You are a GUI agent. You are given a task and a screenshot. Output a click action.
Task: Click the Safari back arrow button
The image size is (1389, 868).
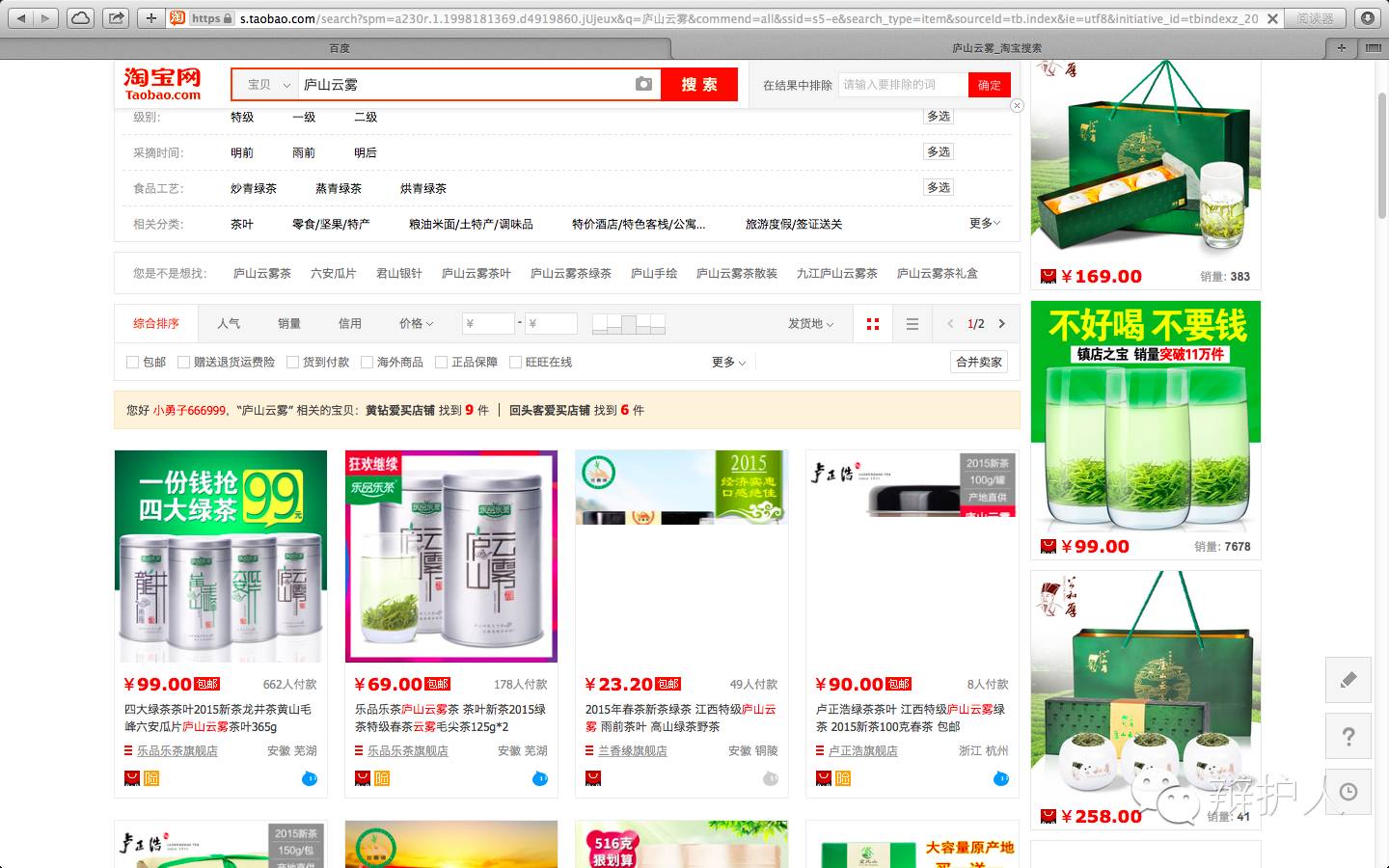(20, 18)
